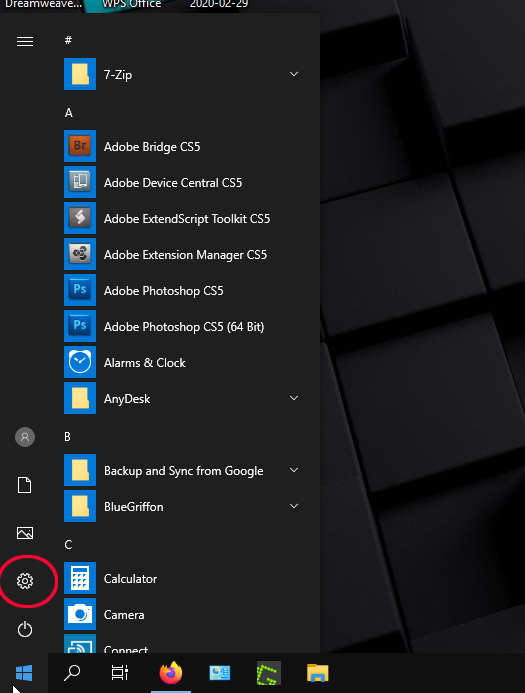The height and width of the screenshot is (693, 525).
Task: Click the Connect app icon
Action: tap(80, 644)
